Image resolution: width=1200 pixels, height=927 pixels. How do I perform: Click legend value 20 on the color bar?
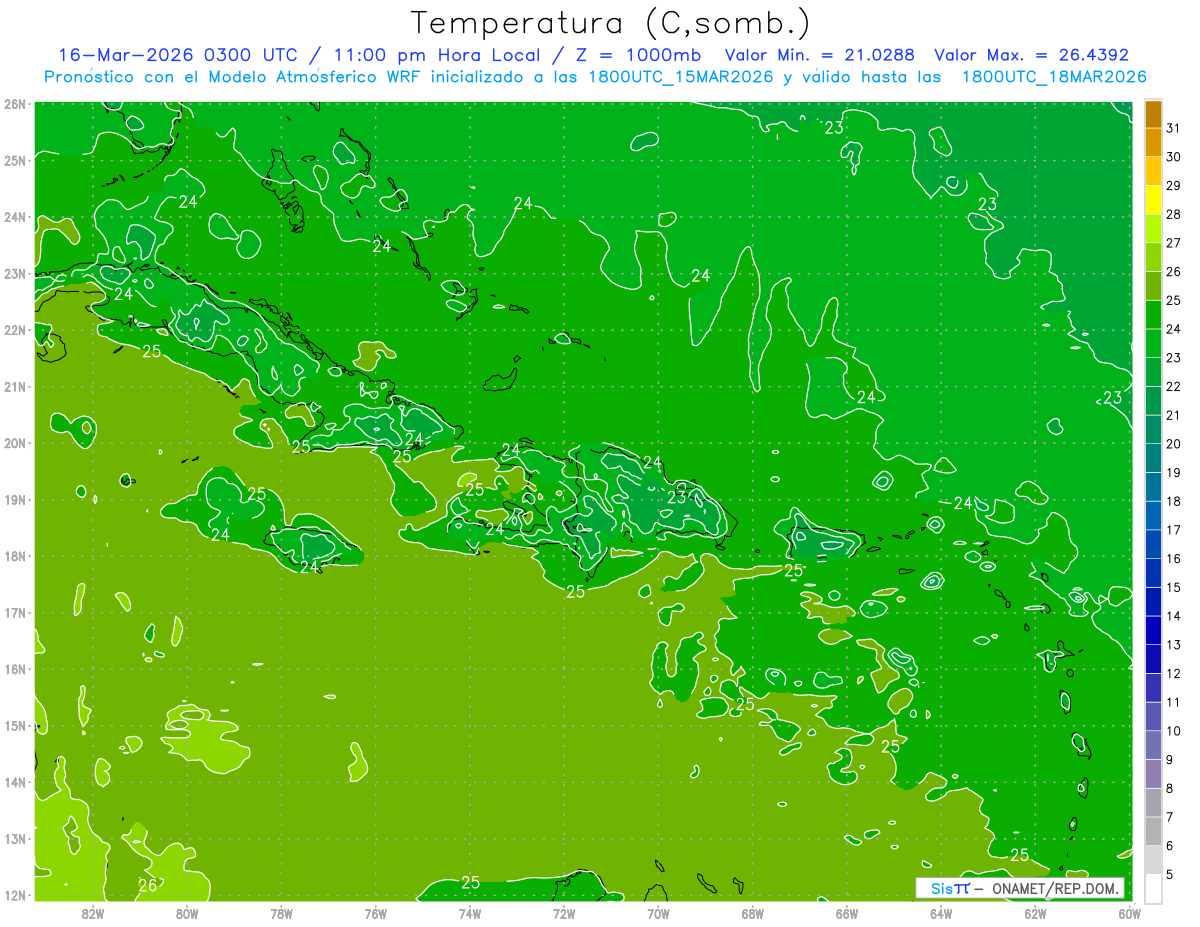coord(1173,444)
